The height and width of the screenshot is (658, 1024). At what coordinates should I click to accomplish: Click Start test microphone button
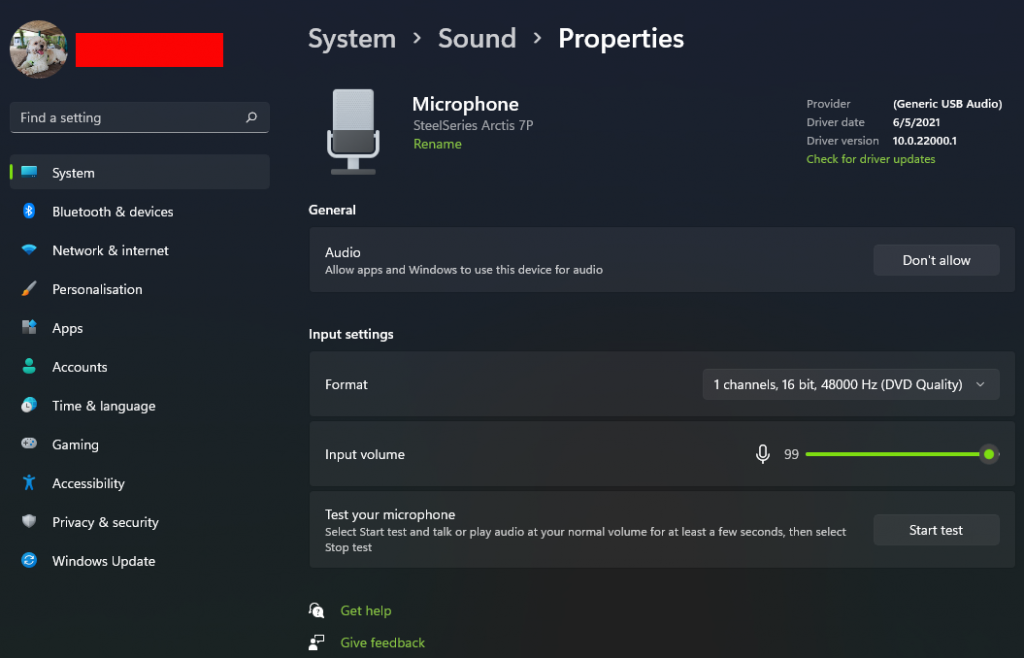[x=936, y=530]
